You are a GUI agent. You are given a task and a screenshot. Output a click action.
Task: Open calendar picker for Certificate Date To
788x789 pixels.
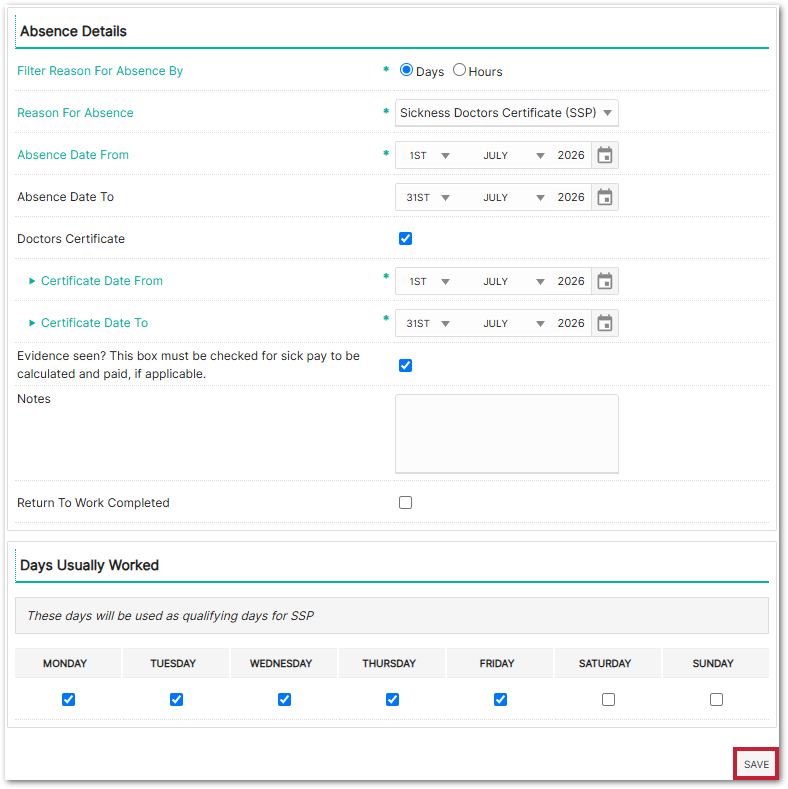tap(604, 323)
